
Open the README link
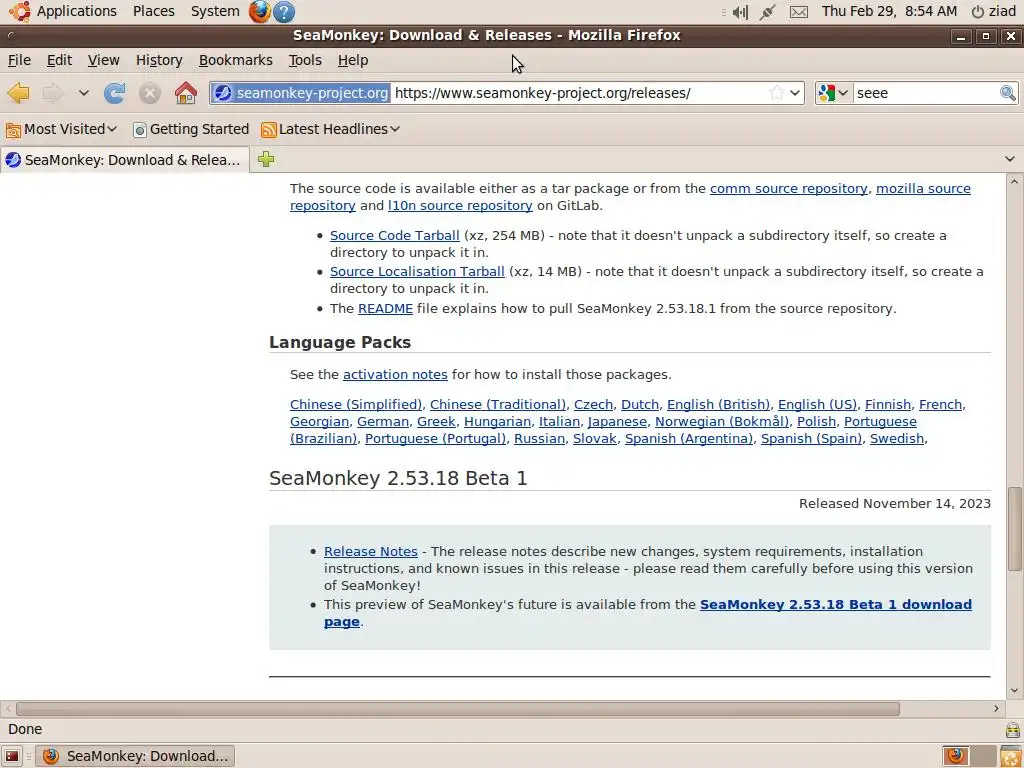[385, 309]
